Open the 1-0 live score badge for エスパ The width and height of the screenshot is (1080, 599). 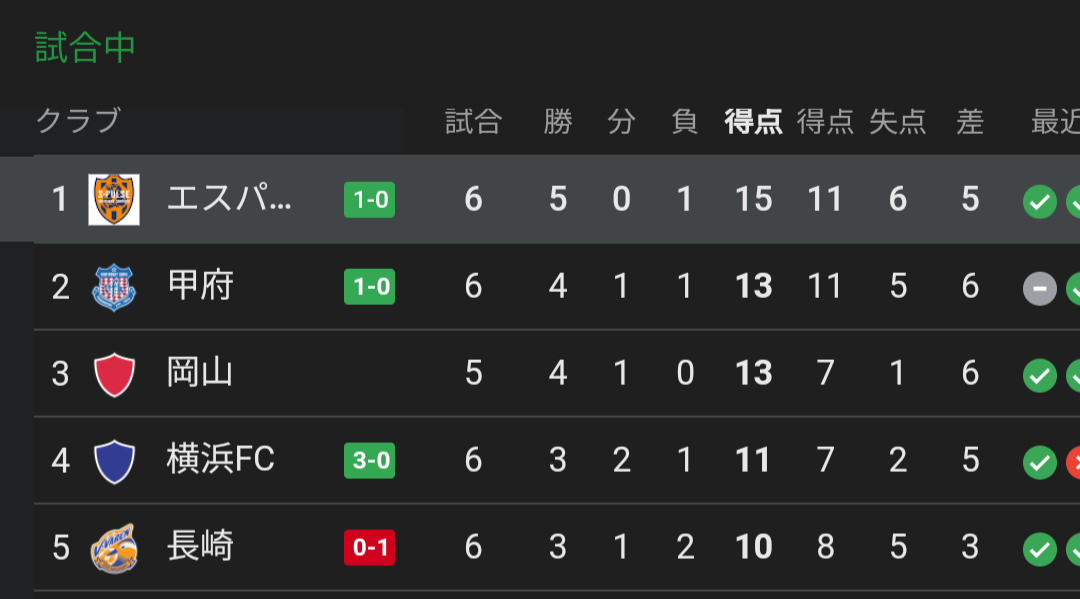(x=369, y=200)
